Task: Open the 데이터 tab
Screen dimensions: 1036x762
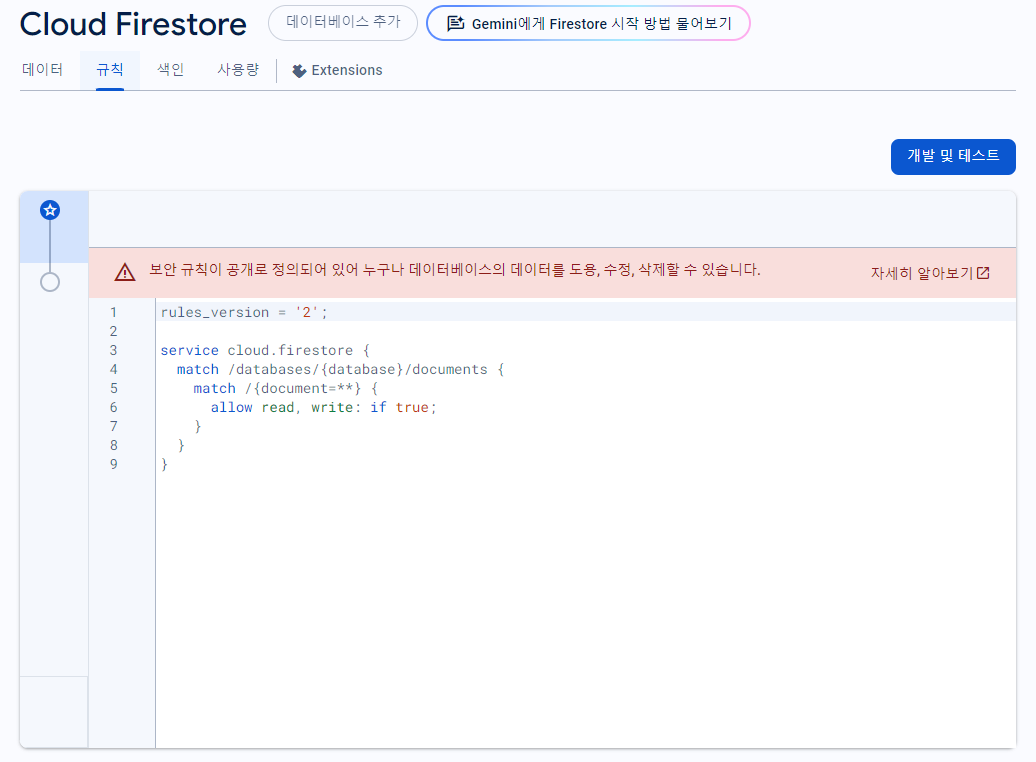Action: click(42, 70)
